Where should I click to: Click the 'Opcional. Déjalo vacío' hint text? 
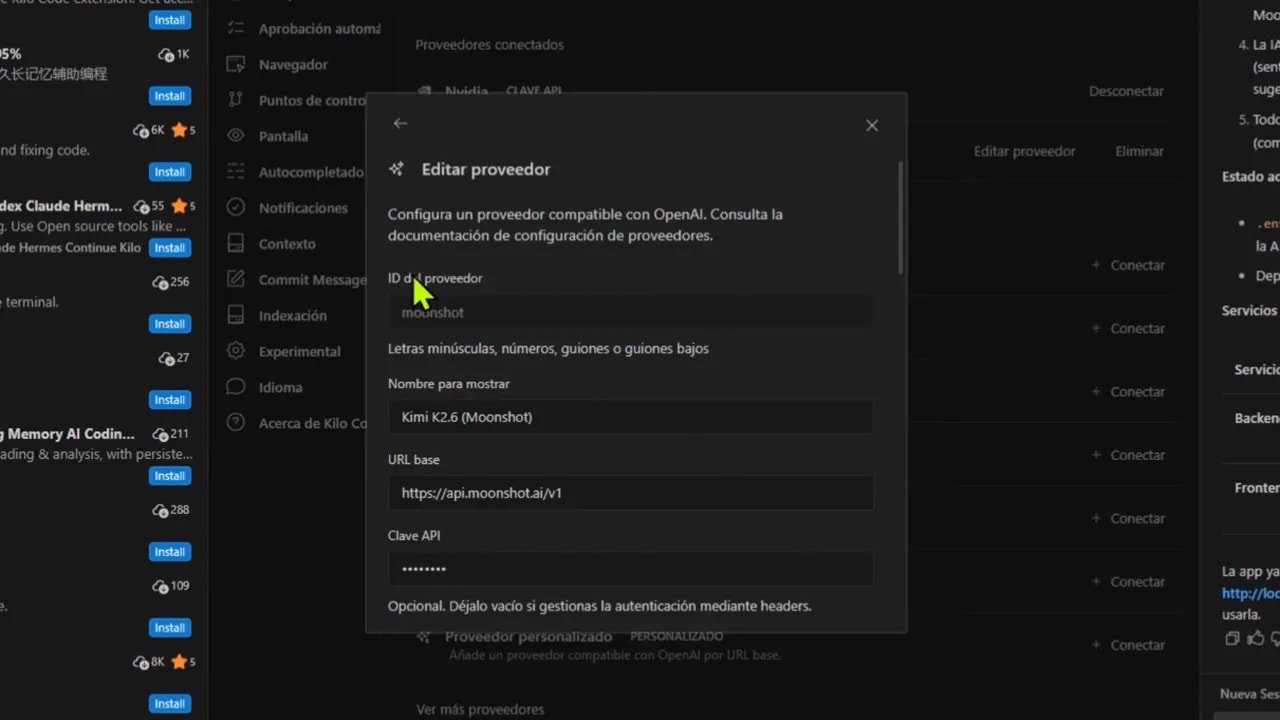point(600,606)
